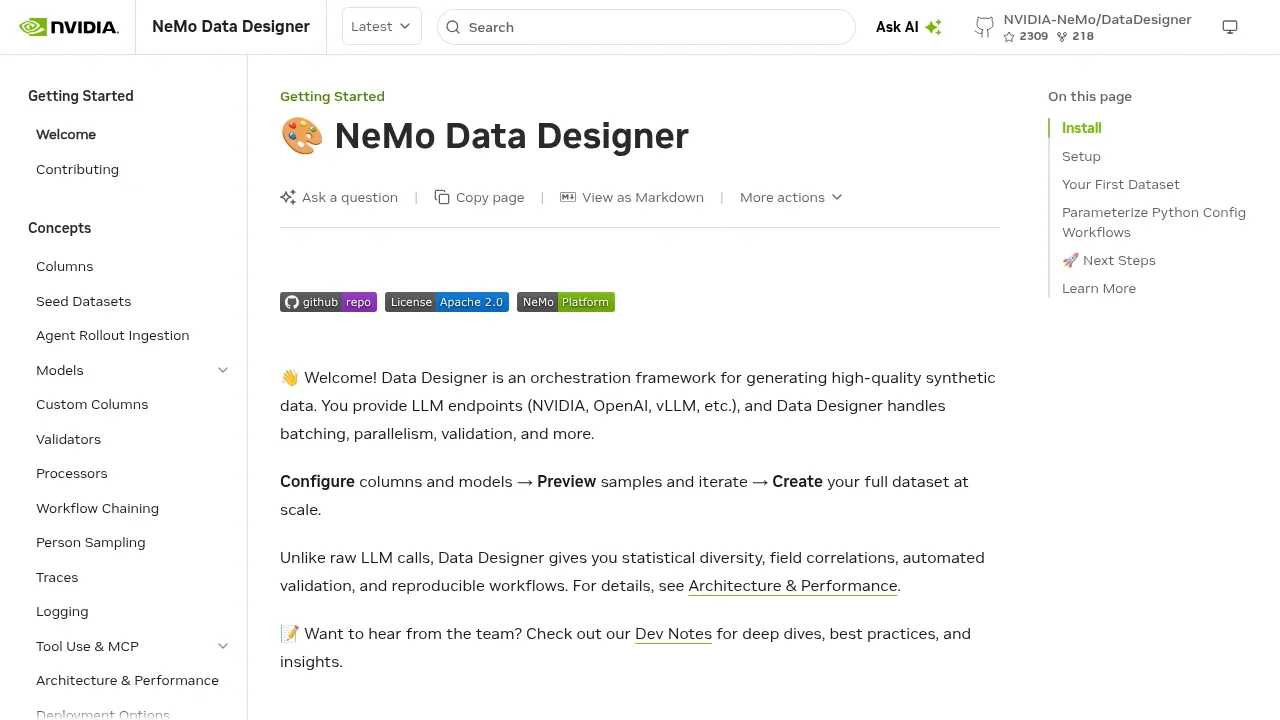Expand the More actions menu

(x=791, y=197)
